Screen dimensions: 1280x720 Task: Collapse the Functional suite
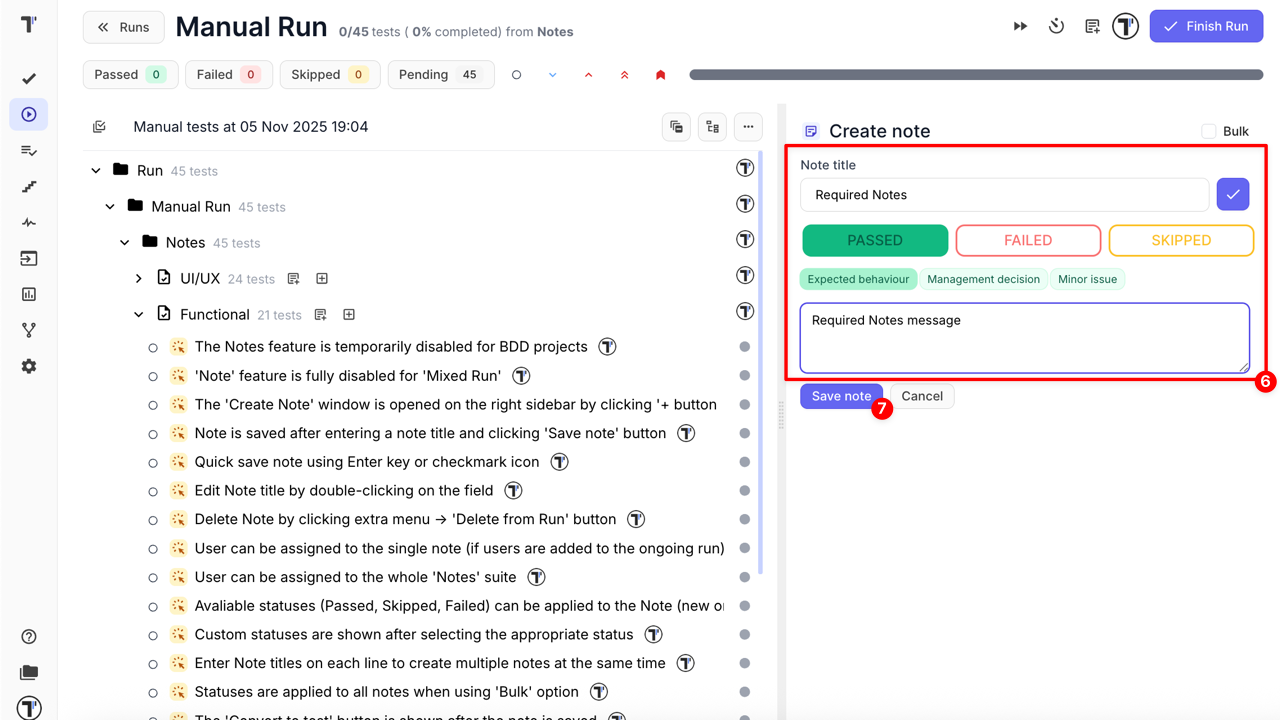coord(139,315)
